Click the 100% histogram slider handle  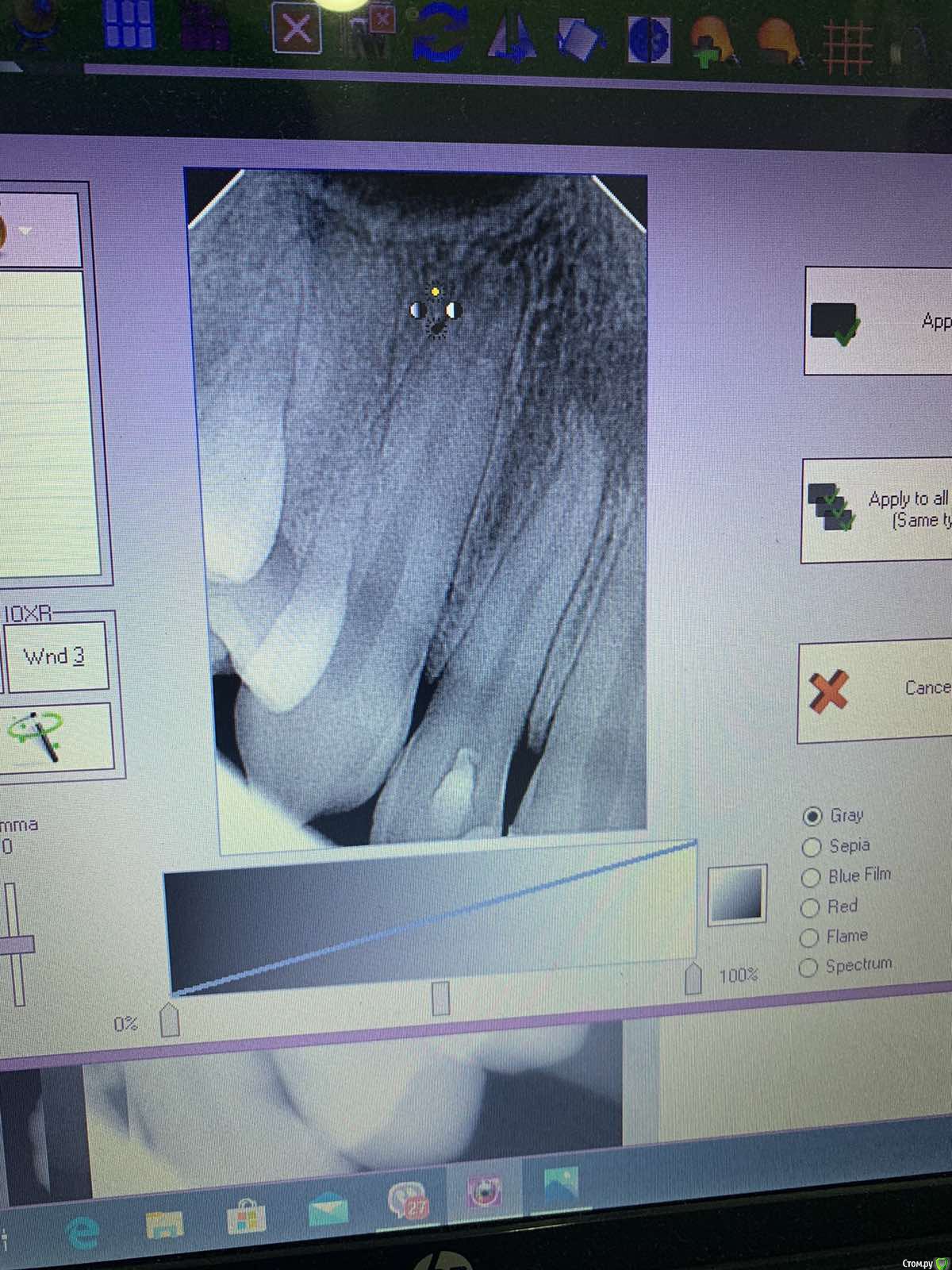pyautogui.click(x=693, y=979)
